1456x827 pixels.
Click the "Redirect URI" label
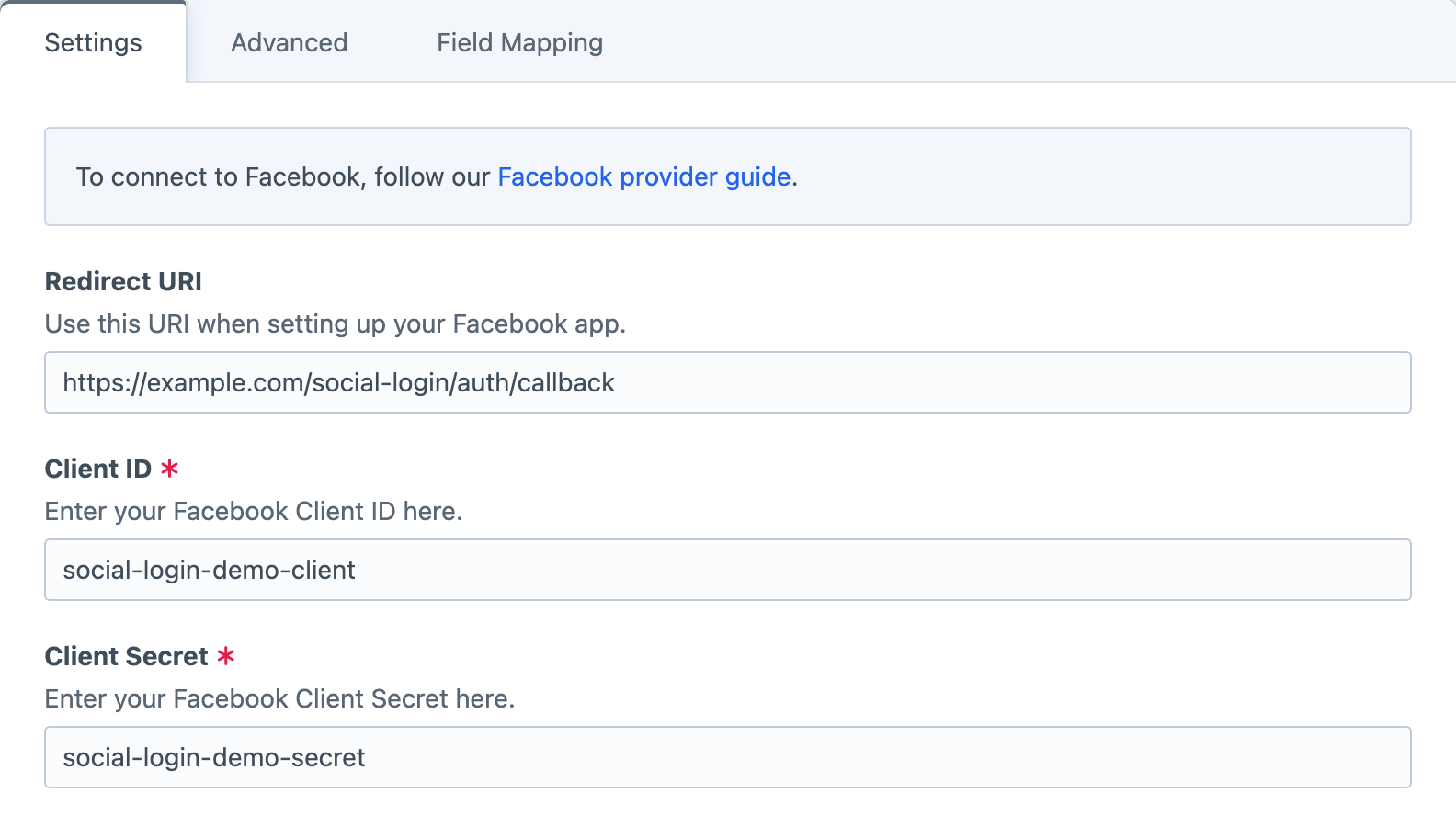coord(123,281)
